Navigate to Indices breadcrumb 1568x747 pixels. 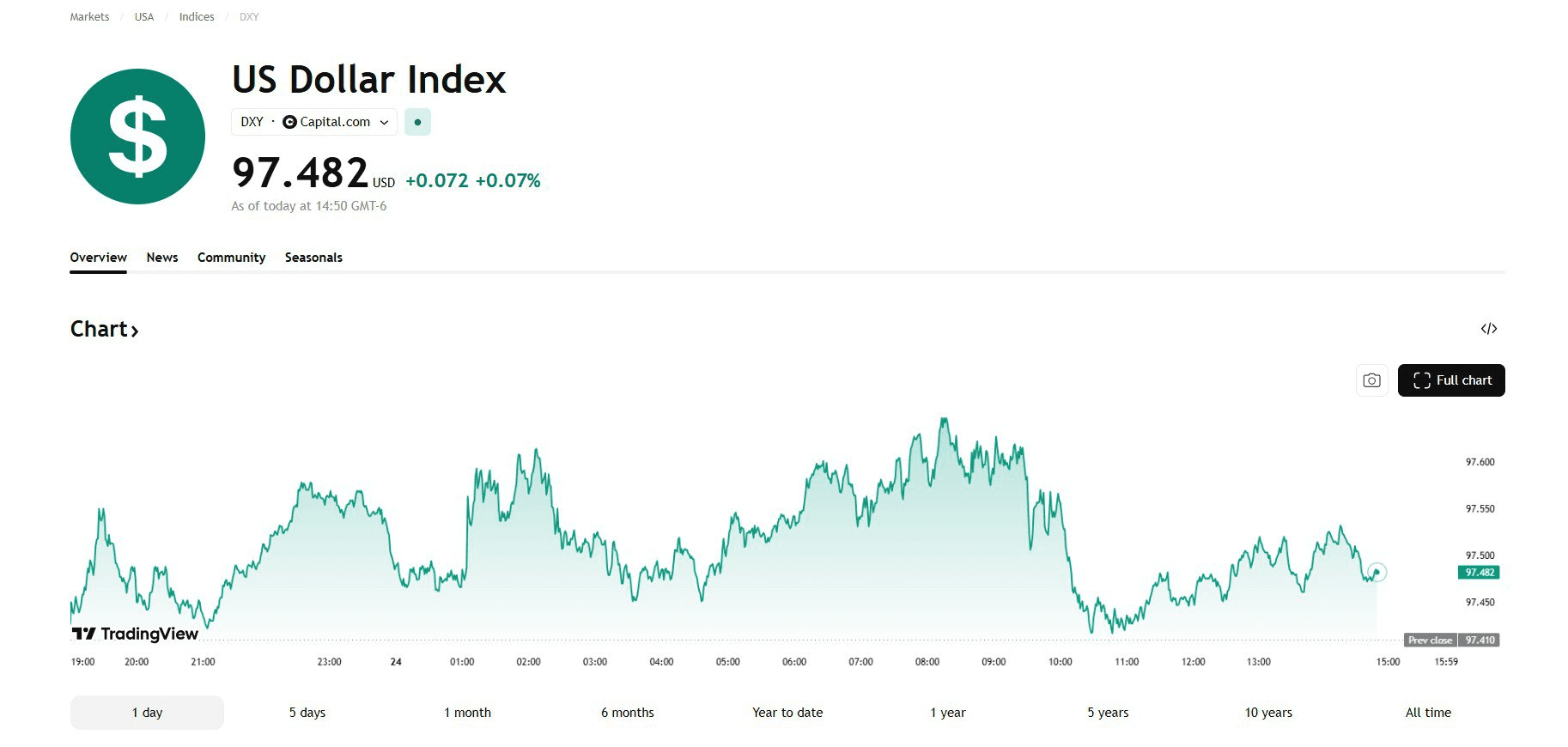197,17
